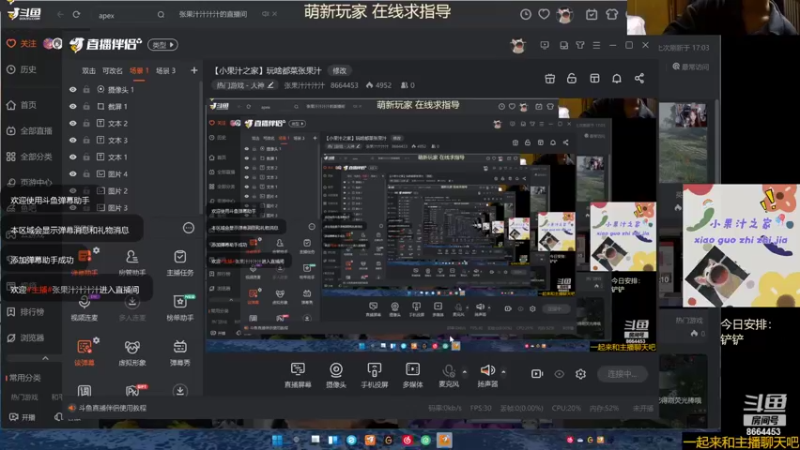The image size is (800, 450).
Task: Open 全部分类 in Douyu sidebar
Action: click(x=30, y=157)
